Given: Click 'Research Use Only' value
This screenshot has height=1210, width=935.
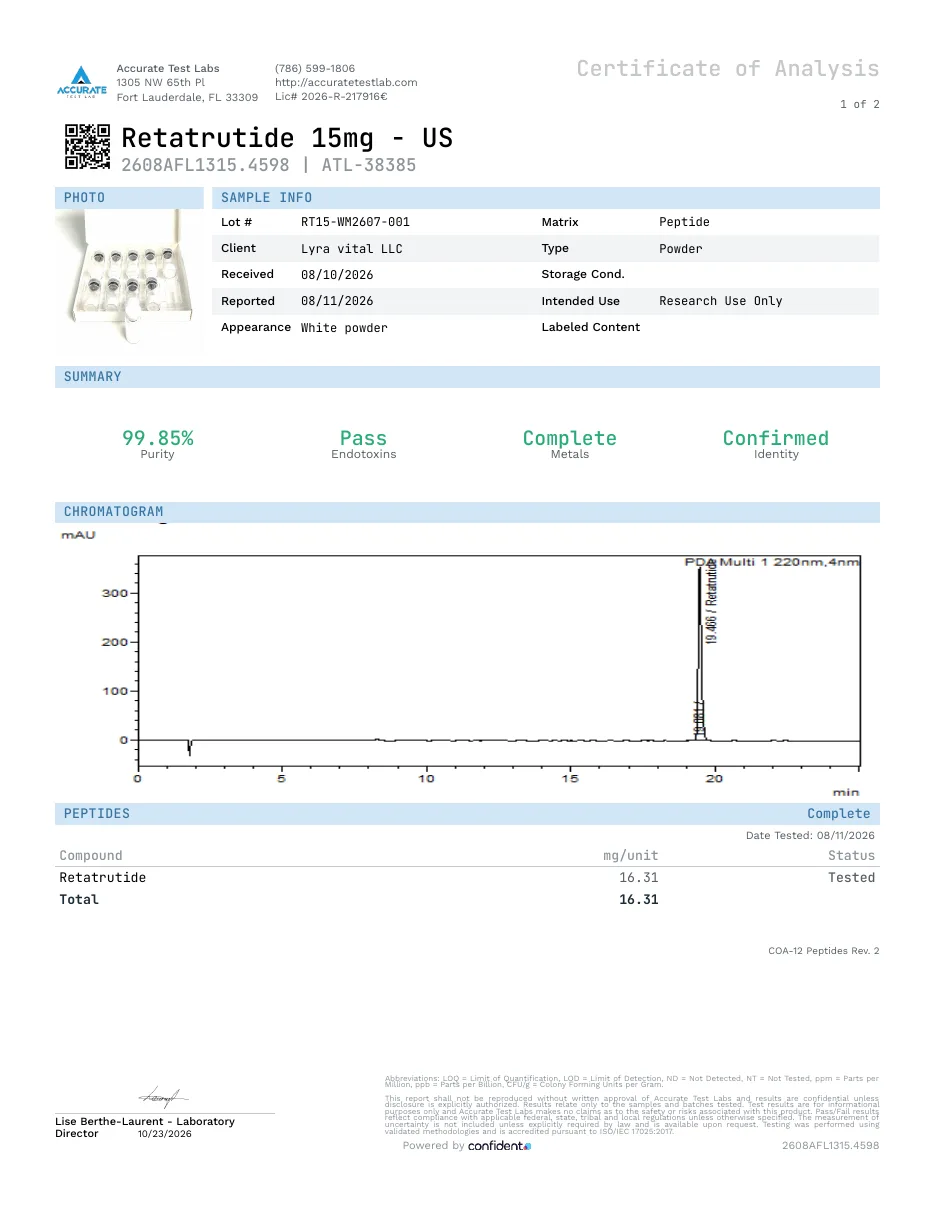Looking at the screenshot, I should [x=721, y=301].
